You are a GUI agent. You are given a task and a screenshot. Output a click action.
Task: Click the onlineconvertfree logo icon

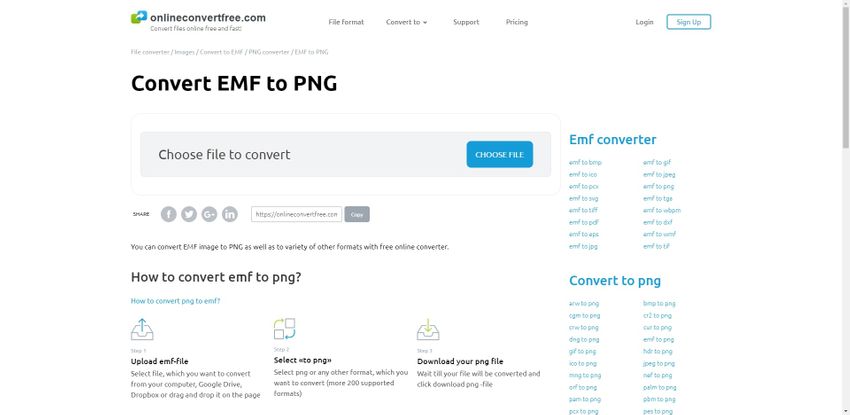[139, 18]
